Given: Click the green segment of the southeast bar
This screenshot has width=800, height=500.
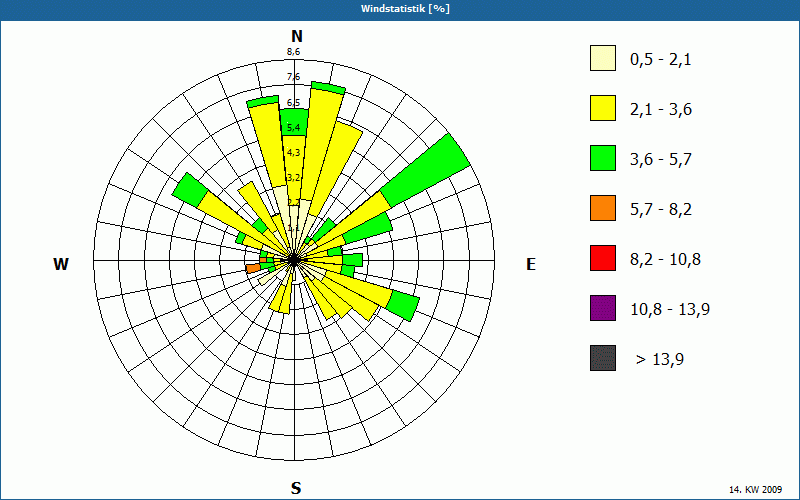Looking at the screenshot, I should (403, 305).
